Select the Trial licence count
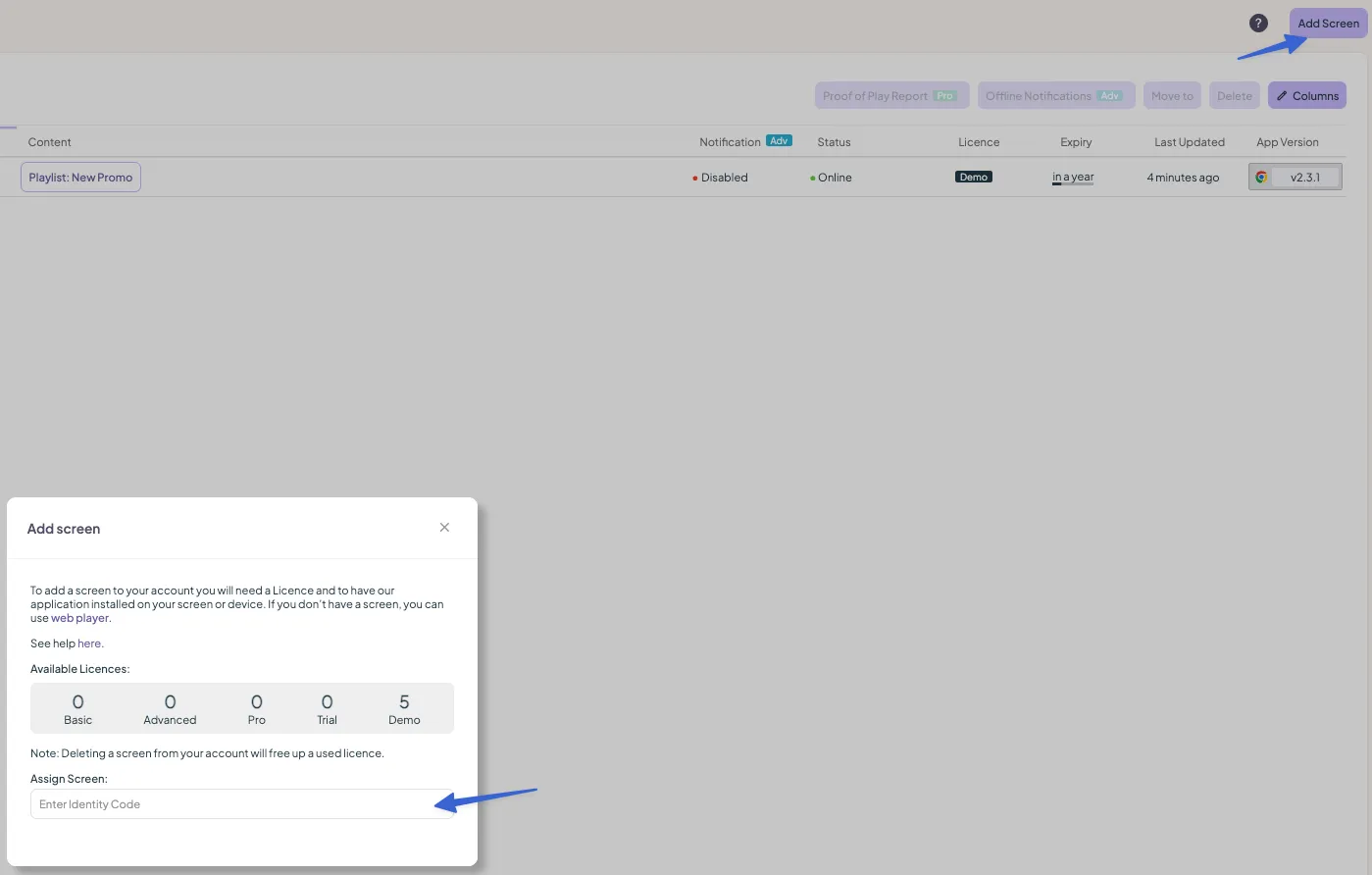 (328, 709)
